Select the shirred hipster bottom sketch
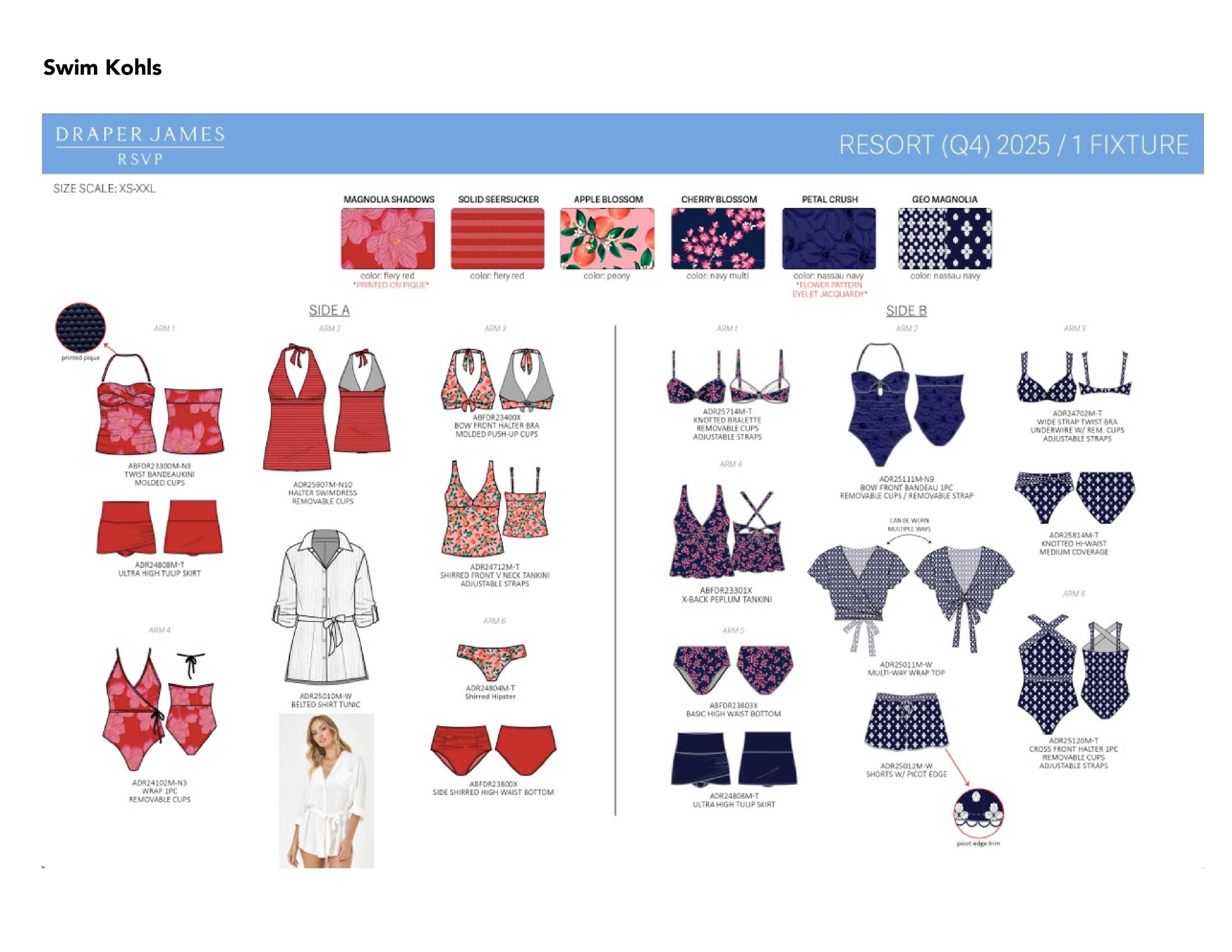1232x952 pixels. point(491,662)
